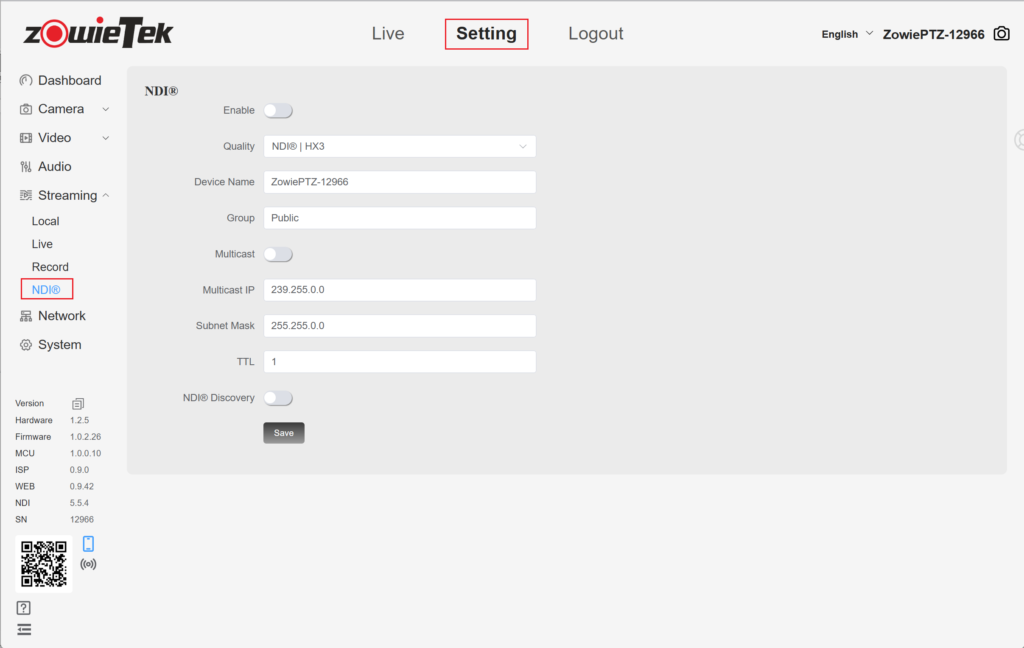Toggle the NDI Enable switch

pyautogui.click(x=278, y=111)
